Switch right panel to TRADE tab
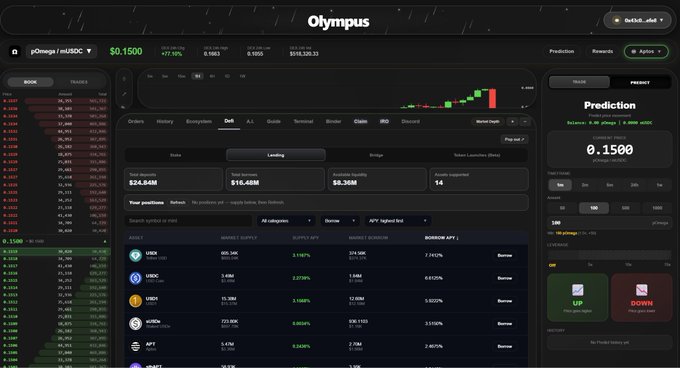Image resolution: width=680 pixels, height=368 pixels. click(x=579, y=82)
